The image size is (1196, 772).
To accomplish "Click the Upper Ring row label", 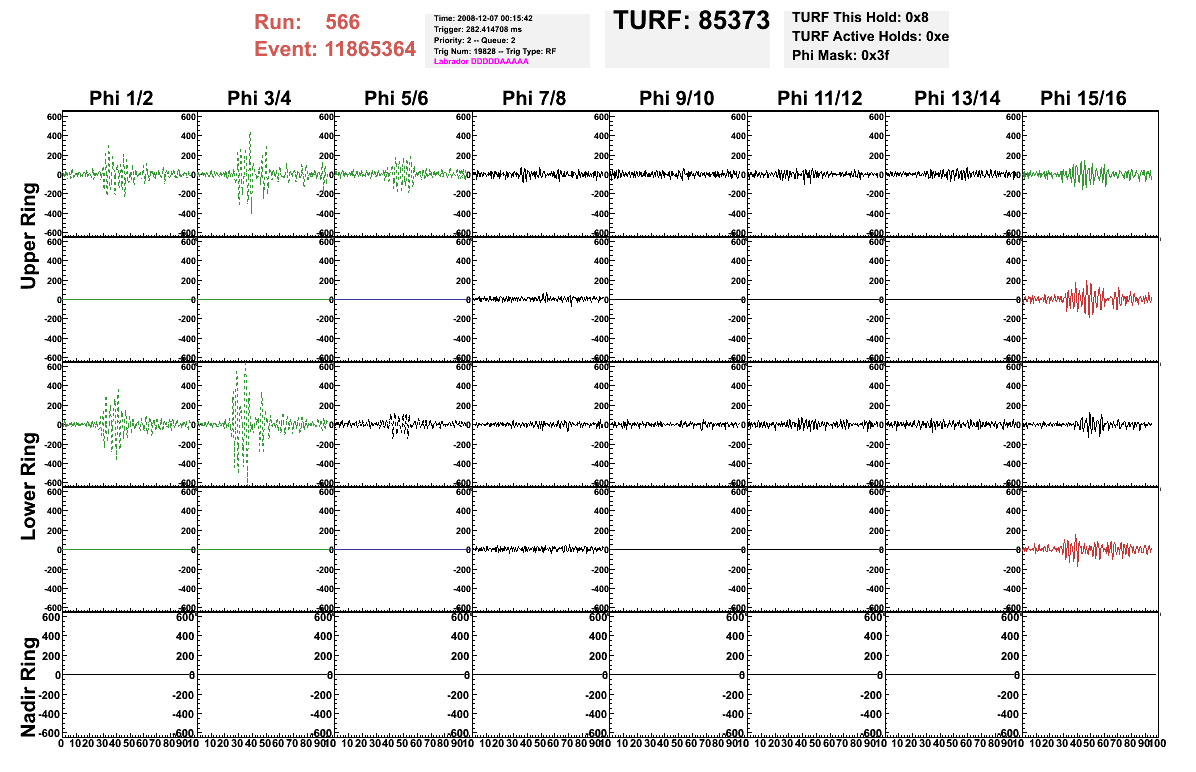I will [28, 236].
